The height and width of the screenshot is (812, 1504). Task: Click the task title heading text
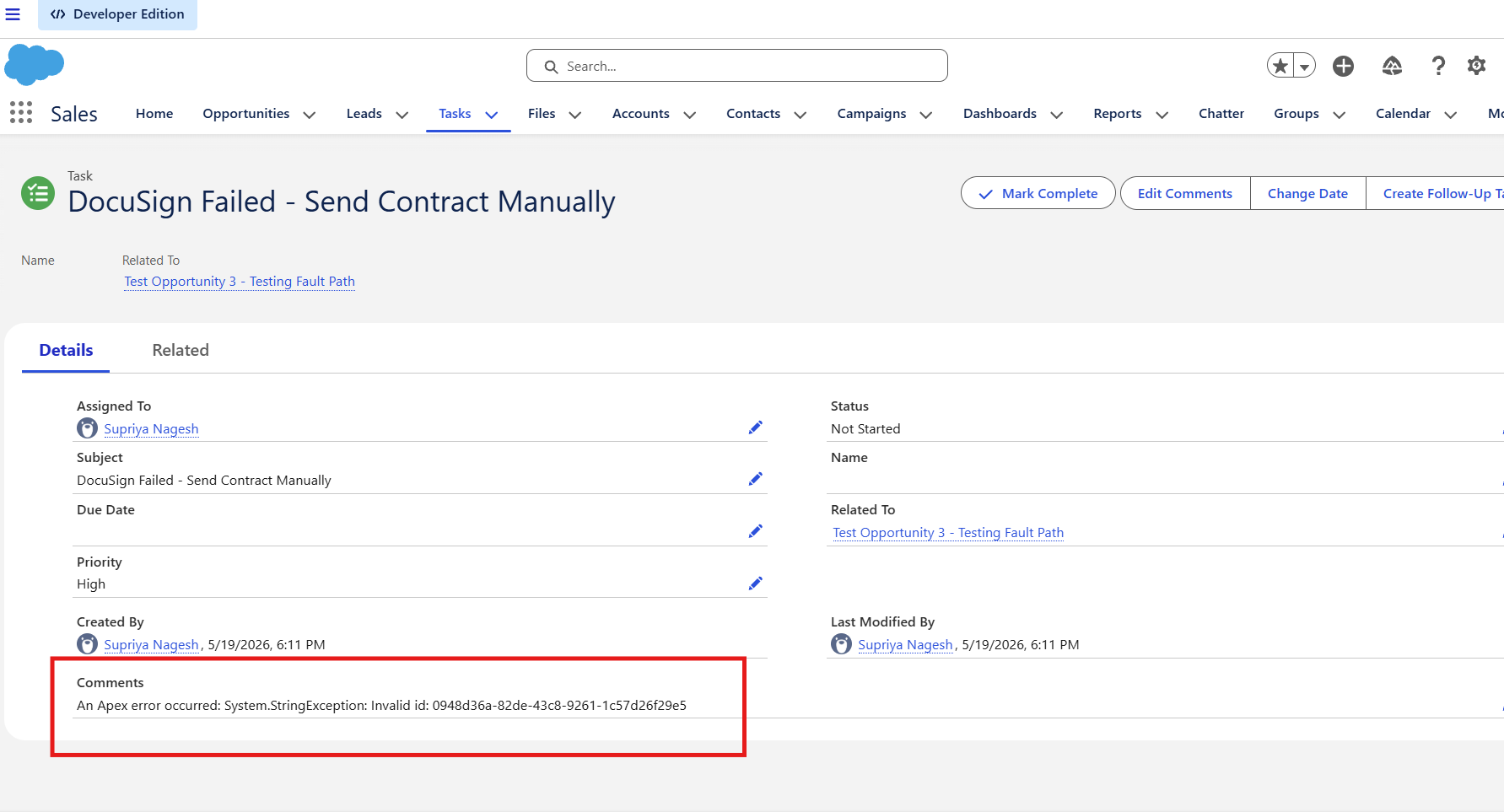[342, 202]
